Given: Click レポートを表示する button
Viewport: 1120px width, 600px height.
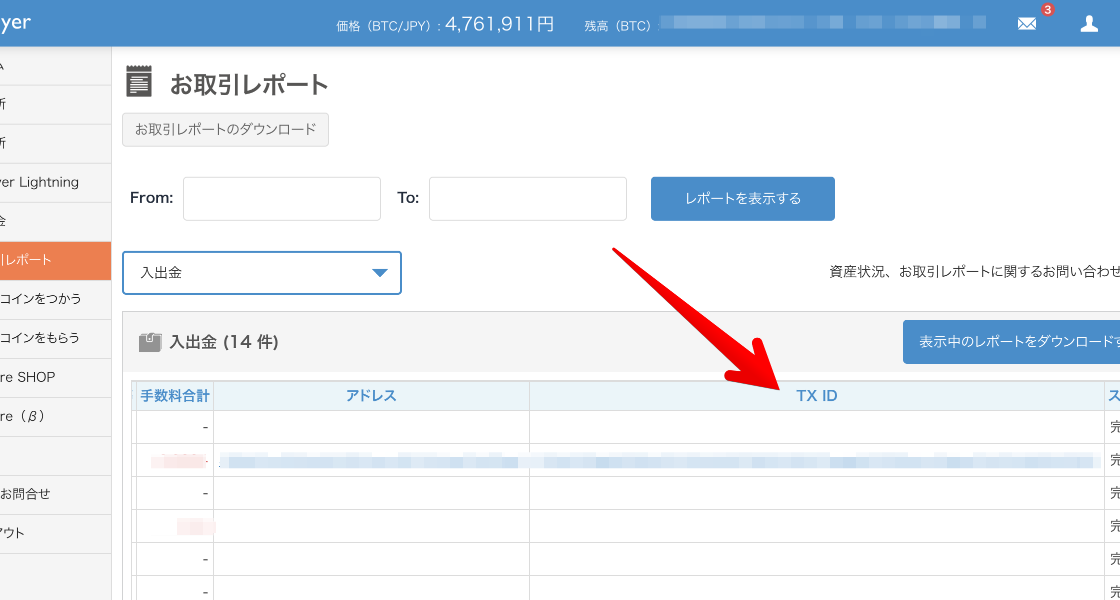Looking at the screenshot, I should coord(743,199).
